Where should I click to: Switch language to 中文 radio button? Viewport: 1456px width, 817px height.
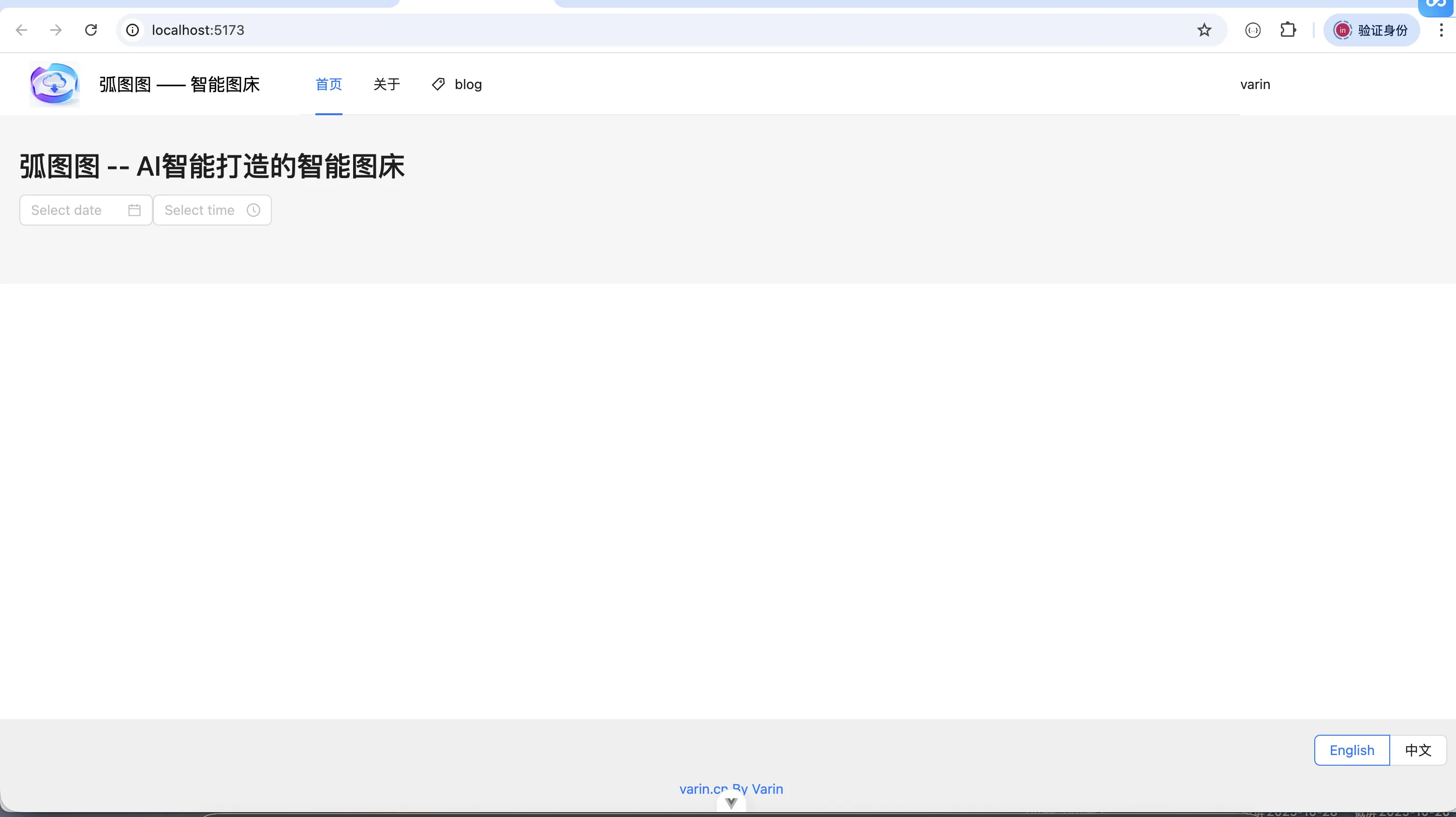[1418, 750]
